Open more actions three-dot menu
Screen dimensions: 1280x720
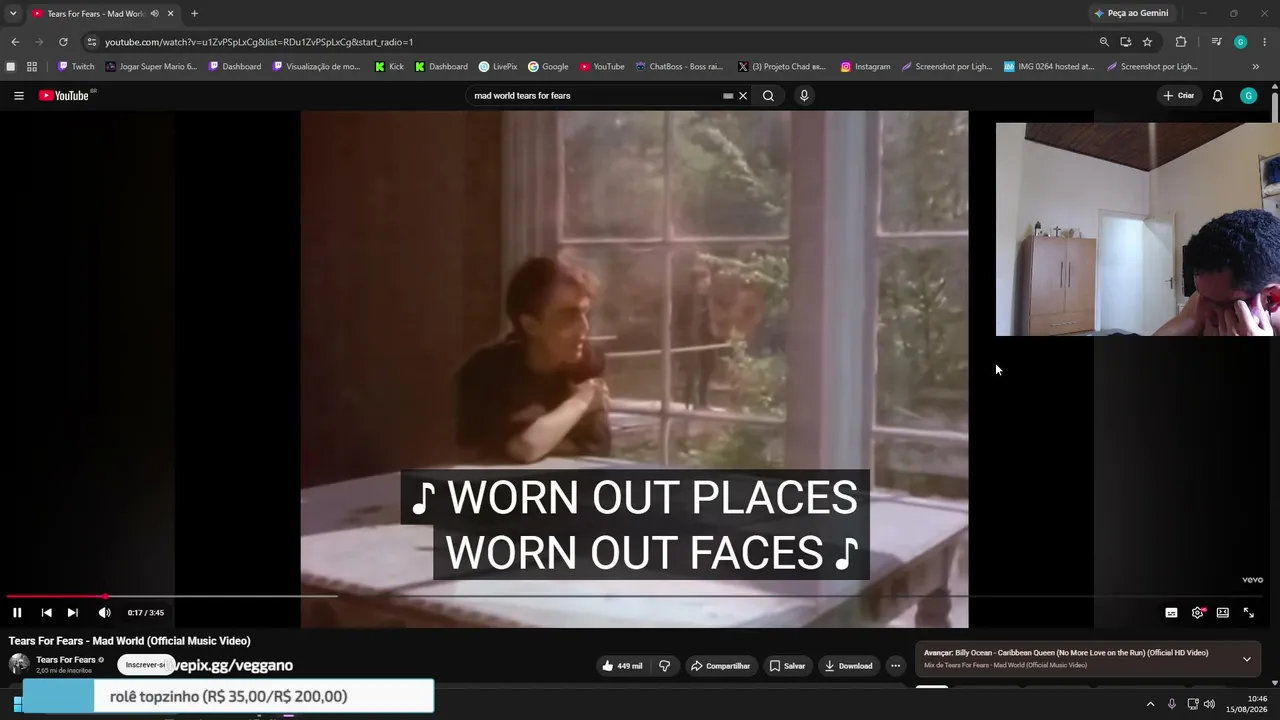tap(895, 666)
